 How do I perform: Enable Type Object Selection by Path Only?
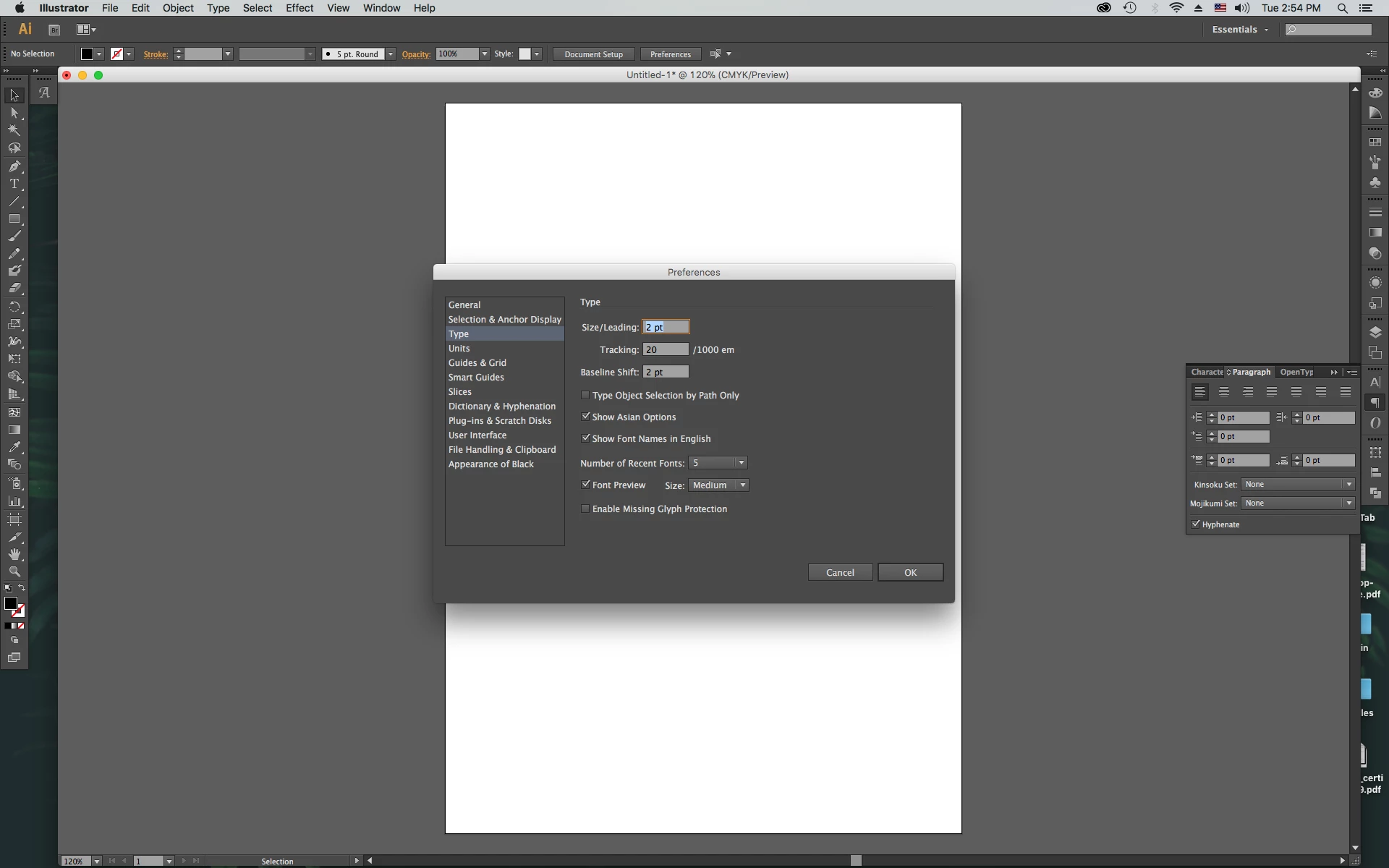585,395
